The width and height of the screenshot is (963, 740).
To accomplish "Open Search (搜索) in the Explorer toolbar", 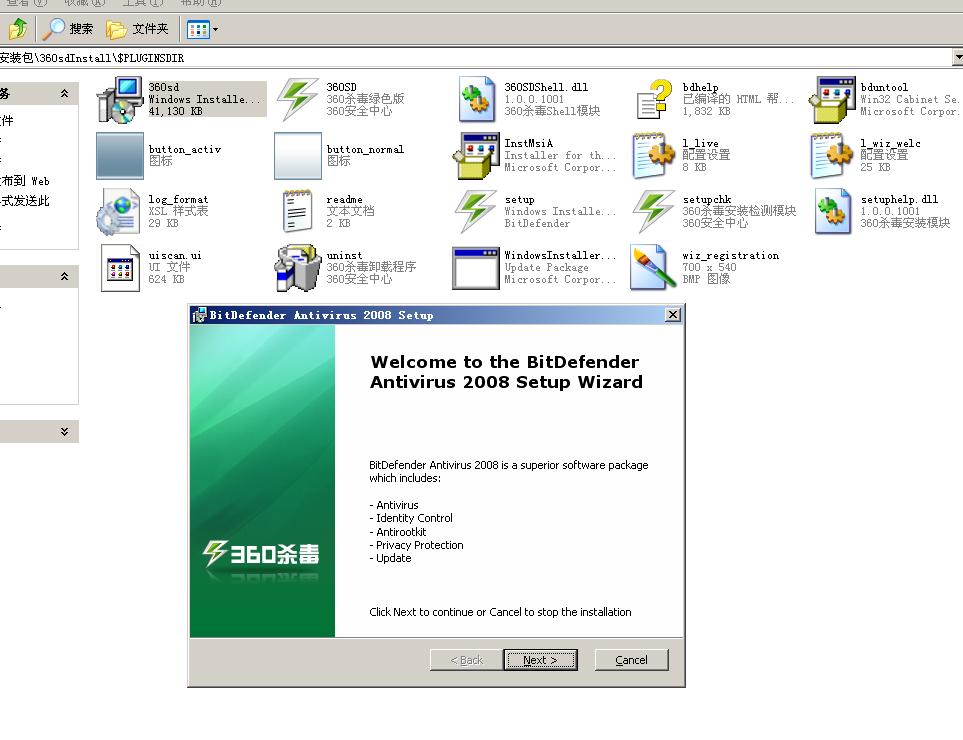I will (x=68, y=28).
